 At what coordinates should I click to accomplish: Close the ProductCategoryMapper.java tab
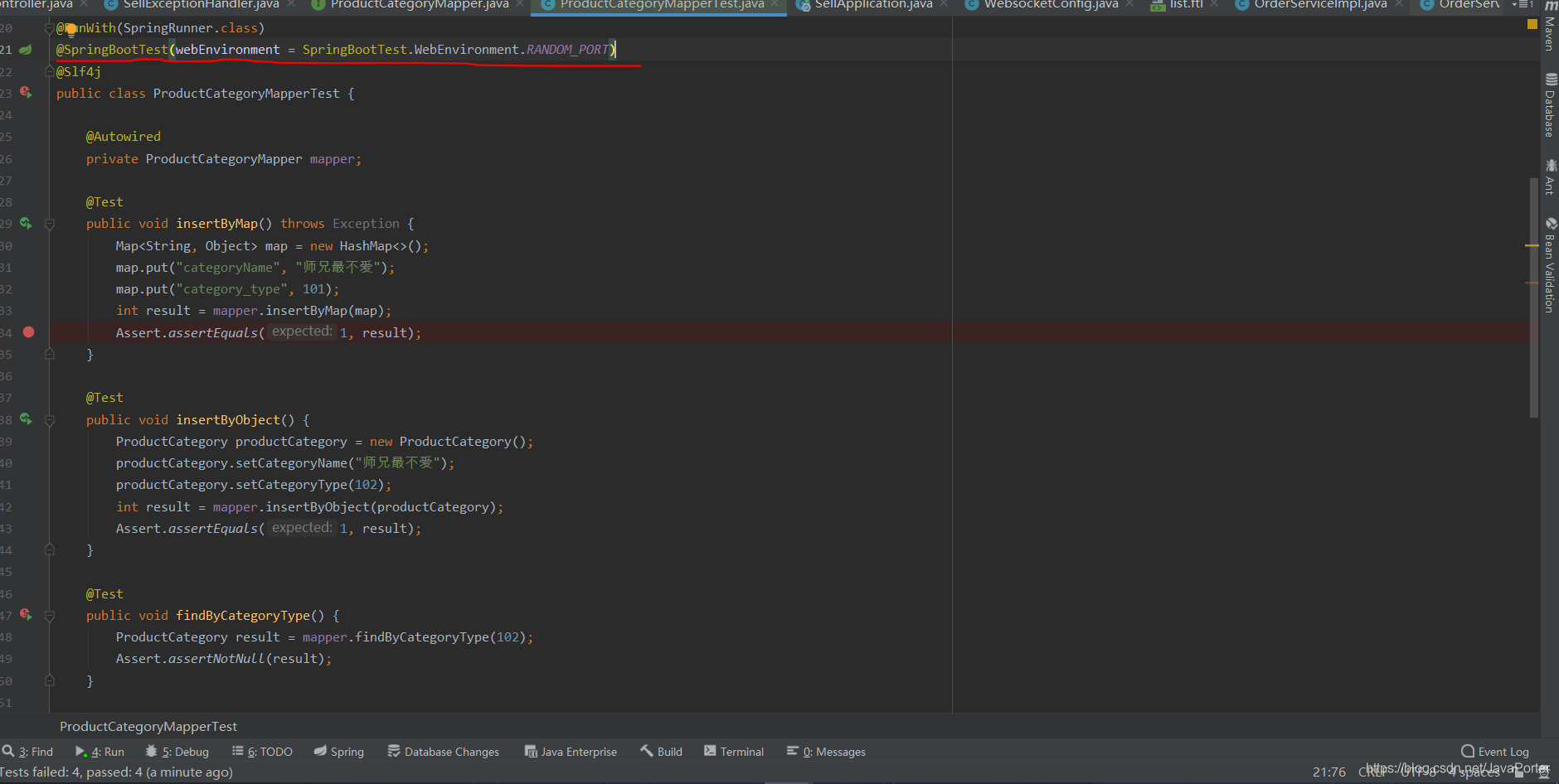521,4
